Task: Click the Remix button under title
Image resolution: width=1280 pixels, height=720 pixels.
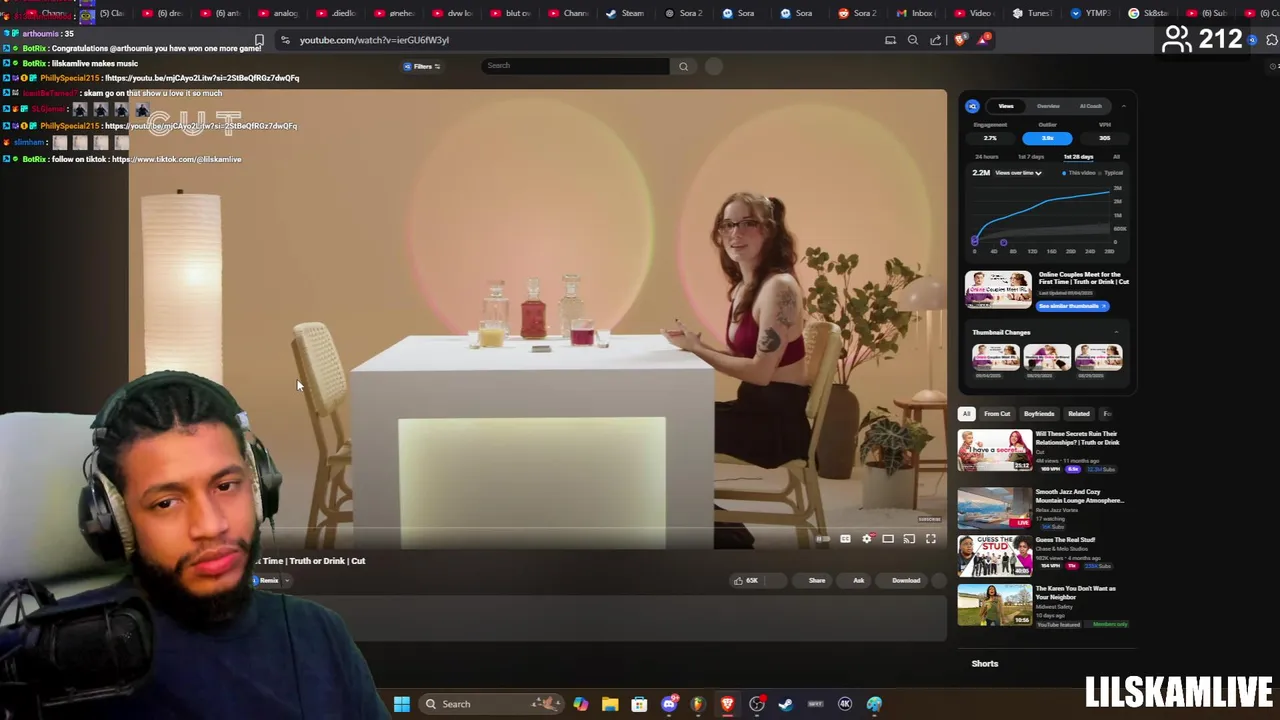Action: (x=268, y=580)
